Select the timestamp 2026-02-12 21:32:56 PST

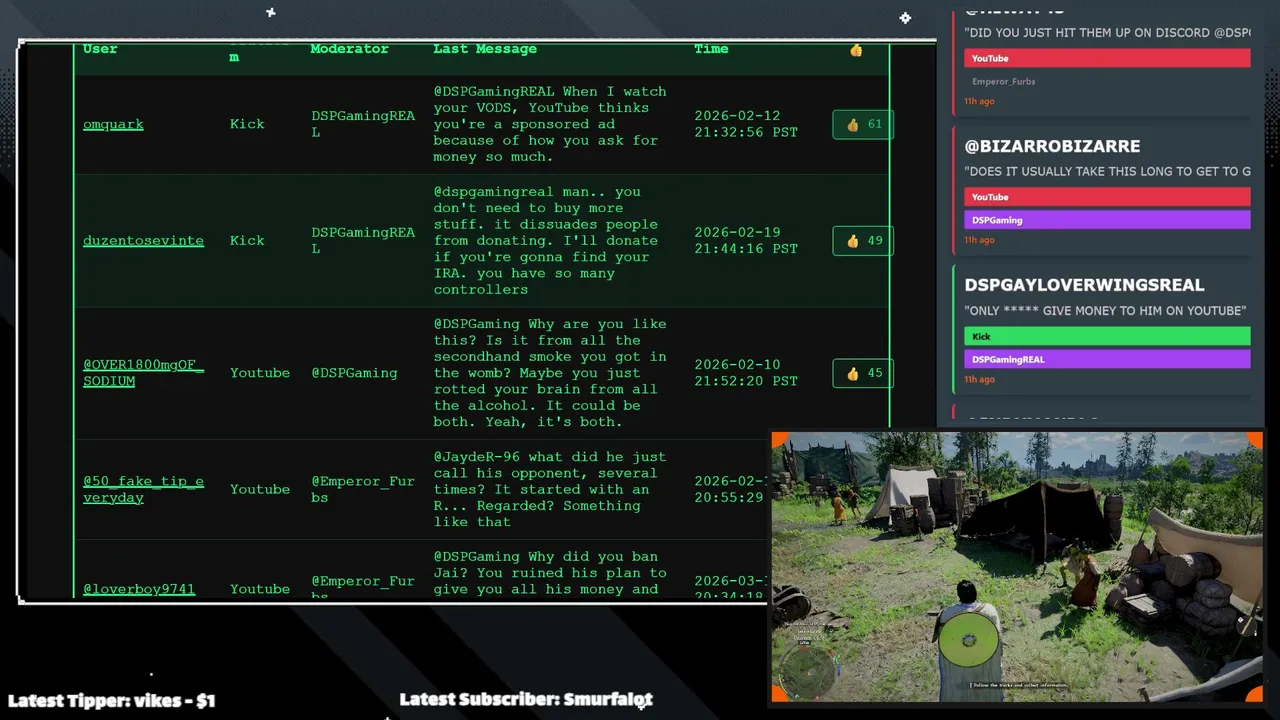[746, 124]
